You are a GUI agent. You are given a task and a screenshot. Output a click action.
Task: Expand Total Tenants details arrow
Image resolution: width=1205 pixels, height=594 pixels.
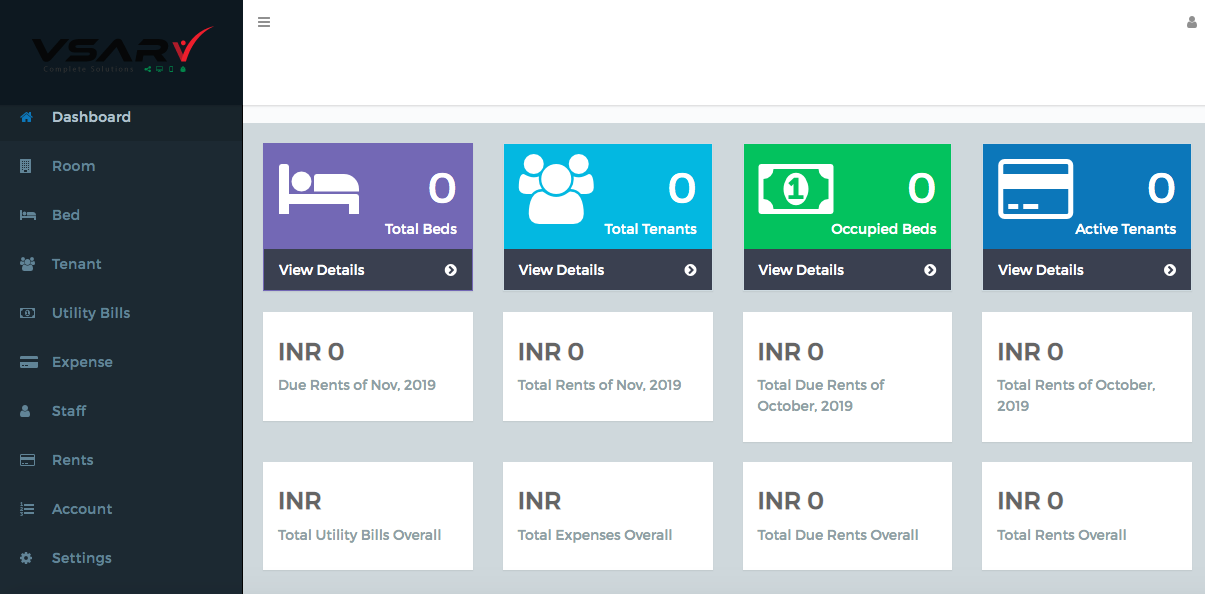pyautogui.click(x=690, y=270)
